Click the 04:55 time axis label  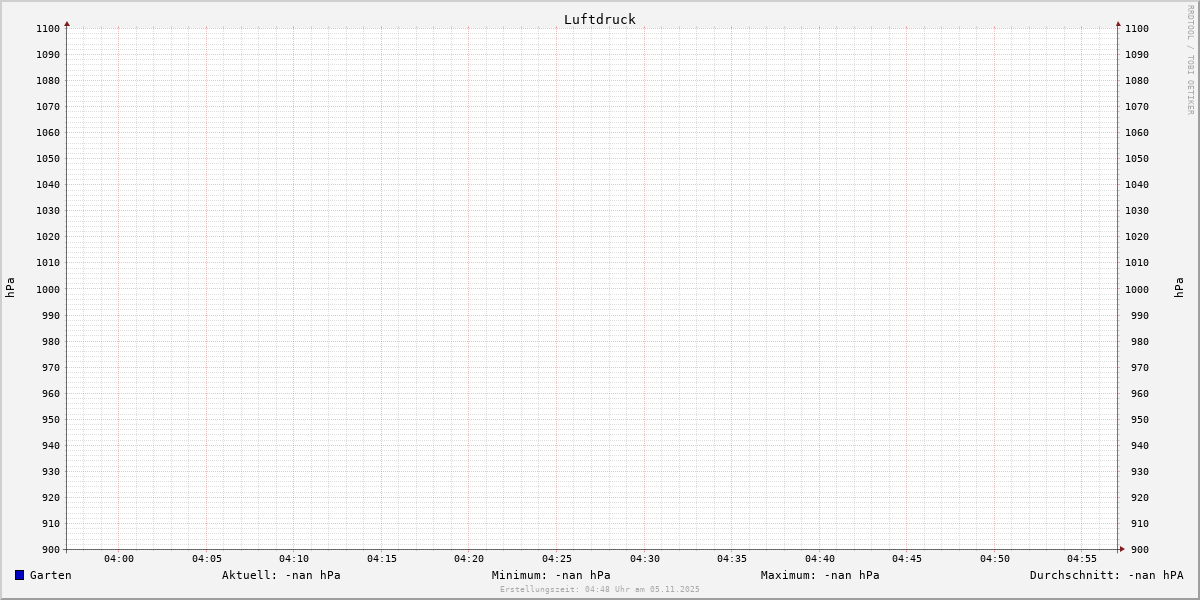point(1082,559)
